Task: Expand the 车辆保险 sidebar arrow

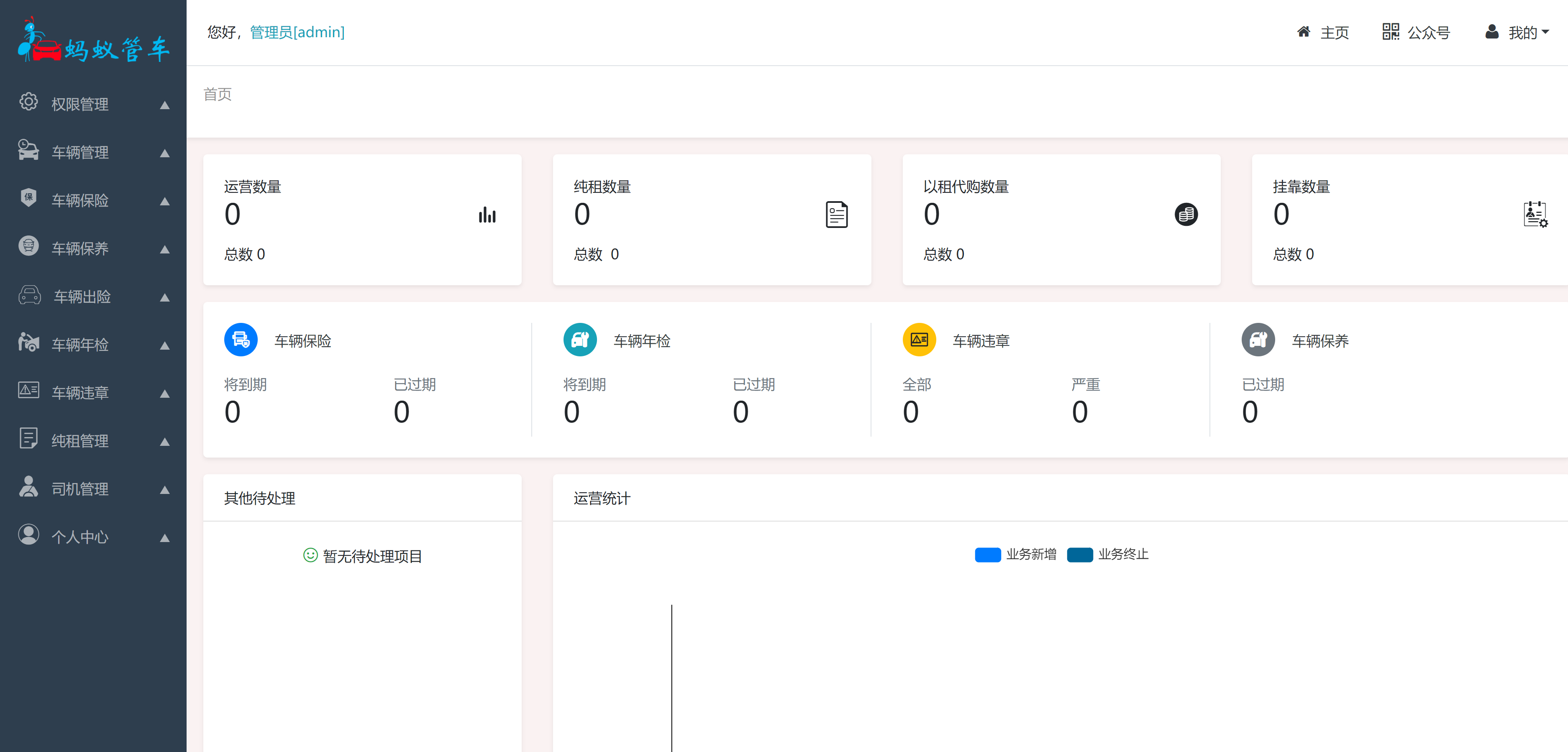Action: pos(164,202)
